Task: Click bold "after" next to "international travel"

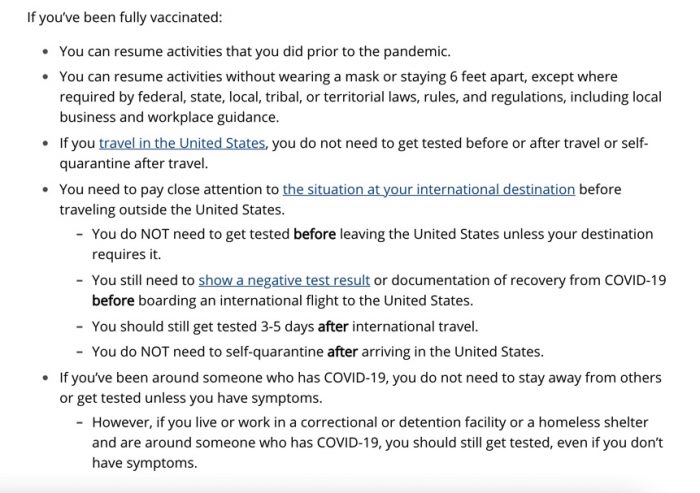Action: [334, 325]
